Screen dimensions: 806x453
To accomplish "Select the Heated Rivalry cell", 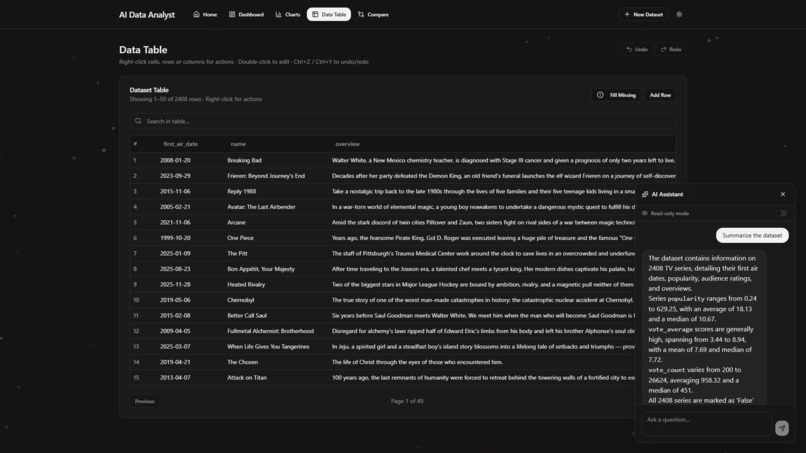I will pos(246,284).
